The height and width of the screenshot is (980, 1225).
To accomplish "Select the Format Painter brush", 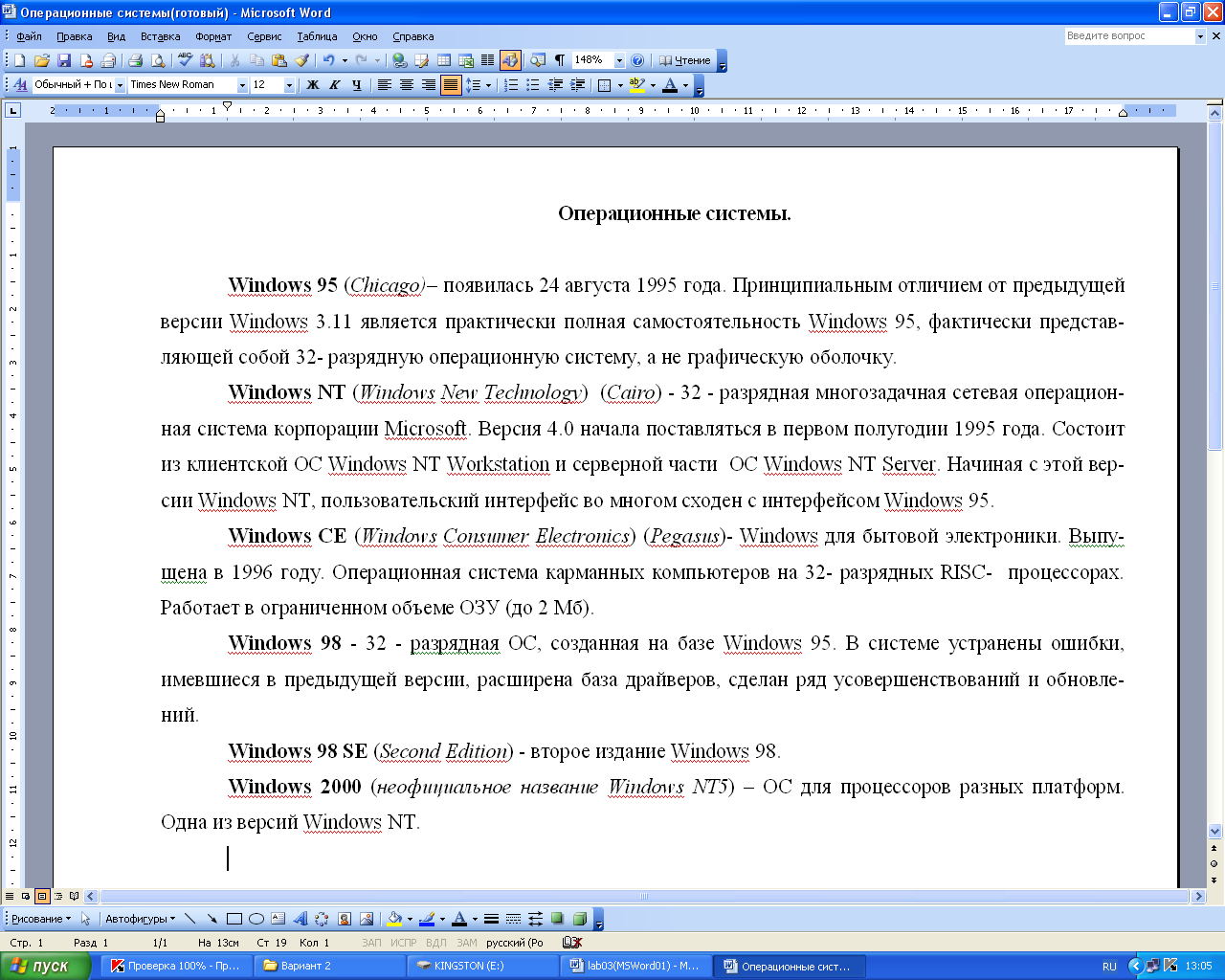I will coord(301,60).
